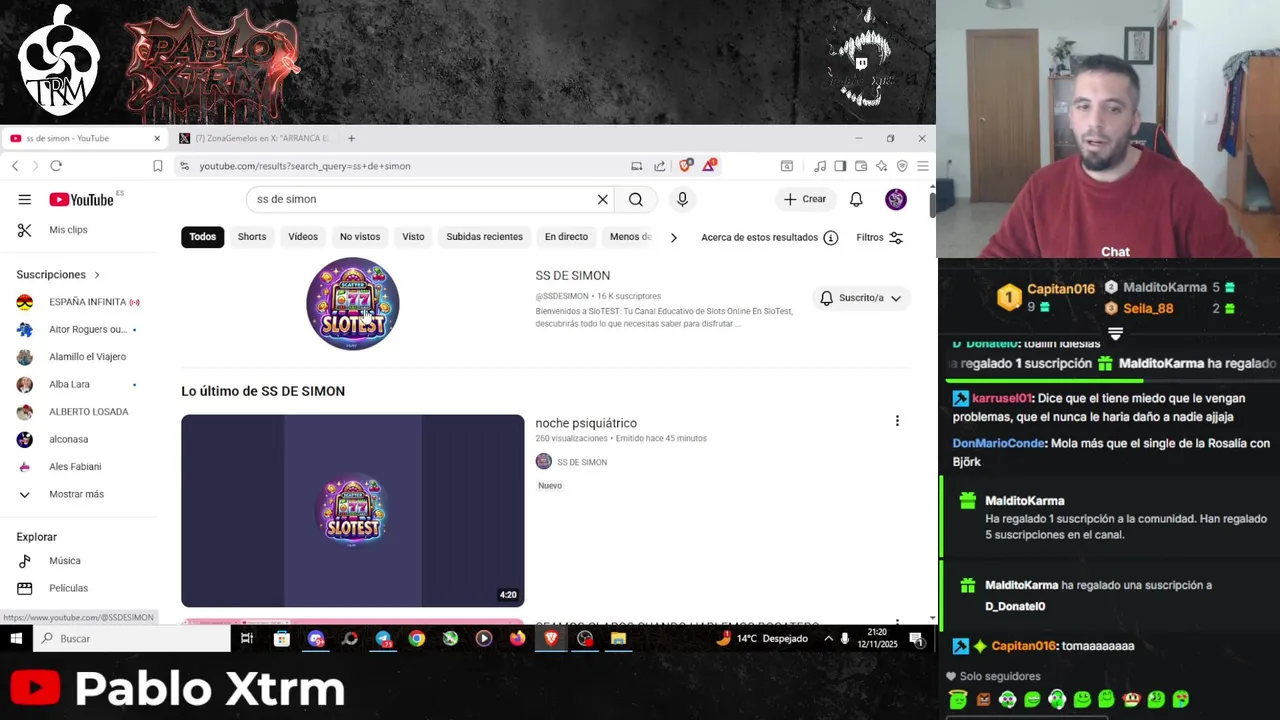Open Brave Leo AI icon
The image size is (1280, 720).
[x=881, y=166]
